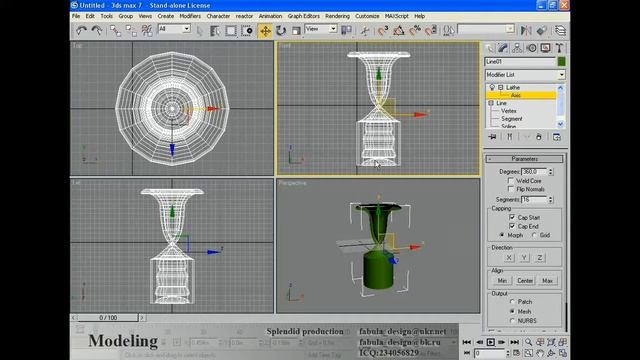Screen dimensions: 640x360
Task: Open the Display panel tab icon
Action: tap(545, 48)
